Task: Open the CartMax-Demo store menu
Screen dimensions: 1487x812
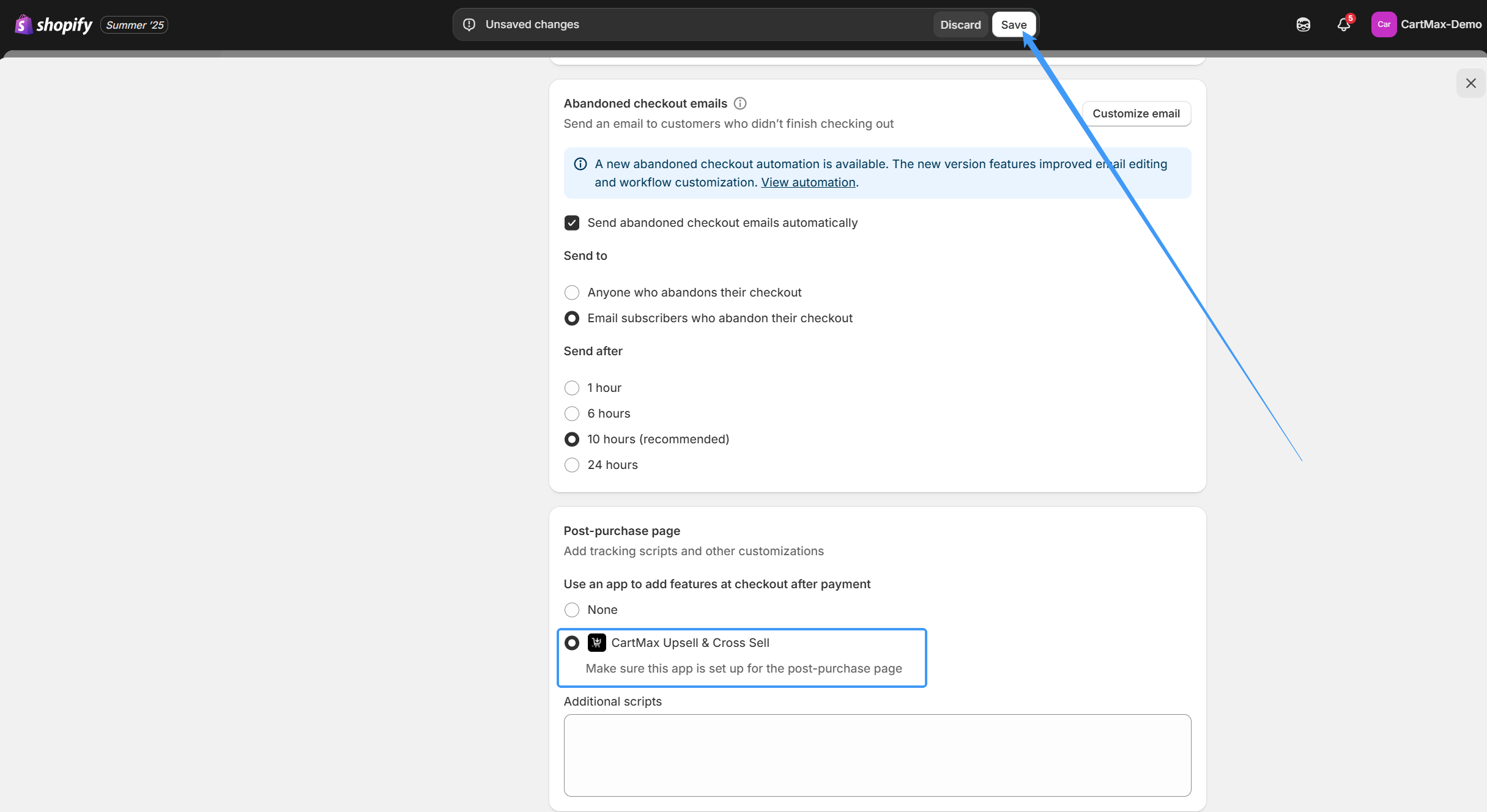Action: (1441, 24)
